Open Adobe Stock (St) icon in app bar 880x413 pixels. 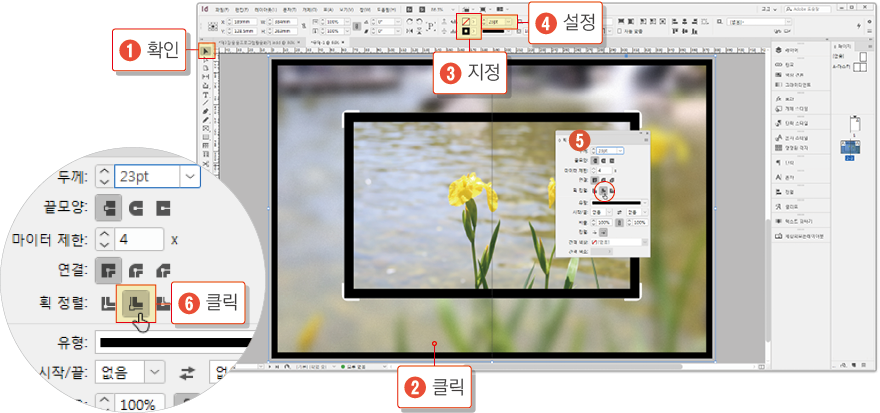click(420, 10)
